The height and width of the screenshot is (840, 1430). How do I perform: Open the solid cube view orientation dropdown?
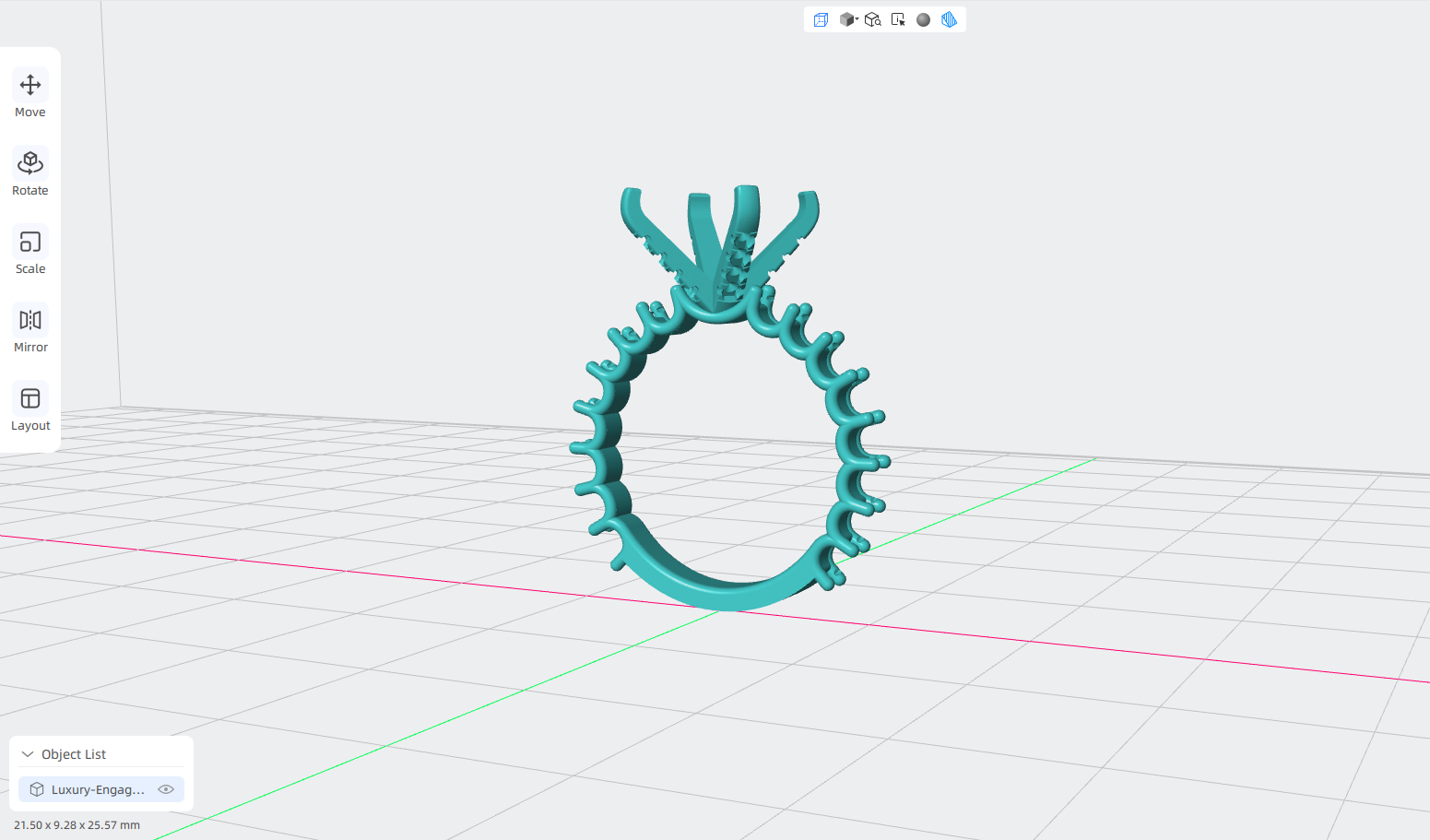(848, 19)
